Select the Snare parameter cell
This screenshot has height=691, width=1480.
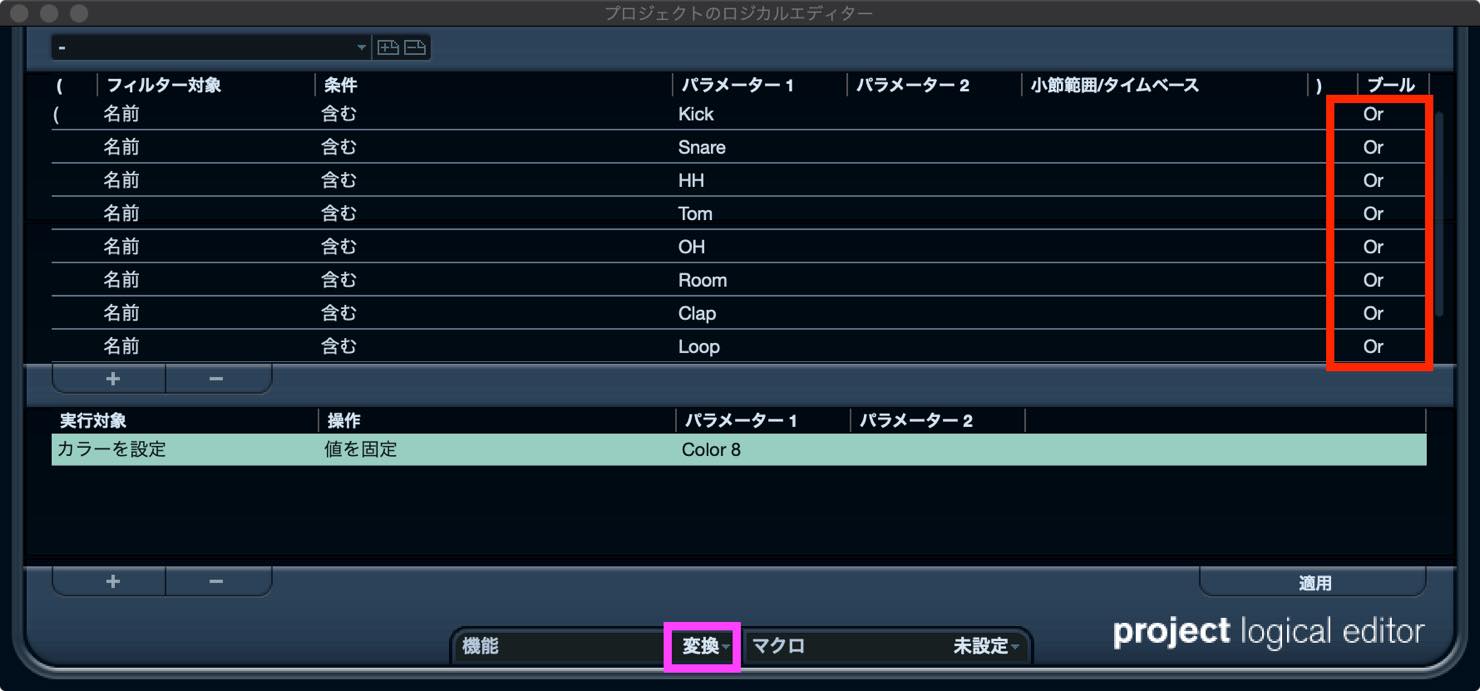pos(702,147)
